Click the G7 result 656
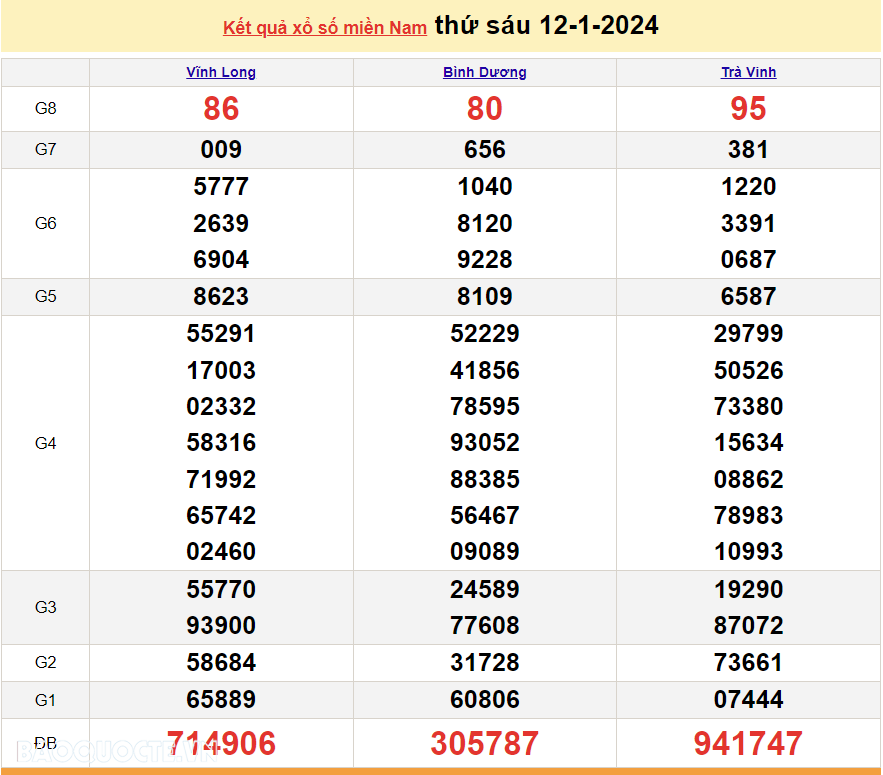Viewport: 883px width, 775px height. [x=485, y=150]
